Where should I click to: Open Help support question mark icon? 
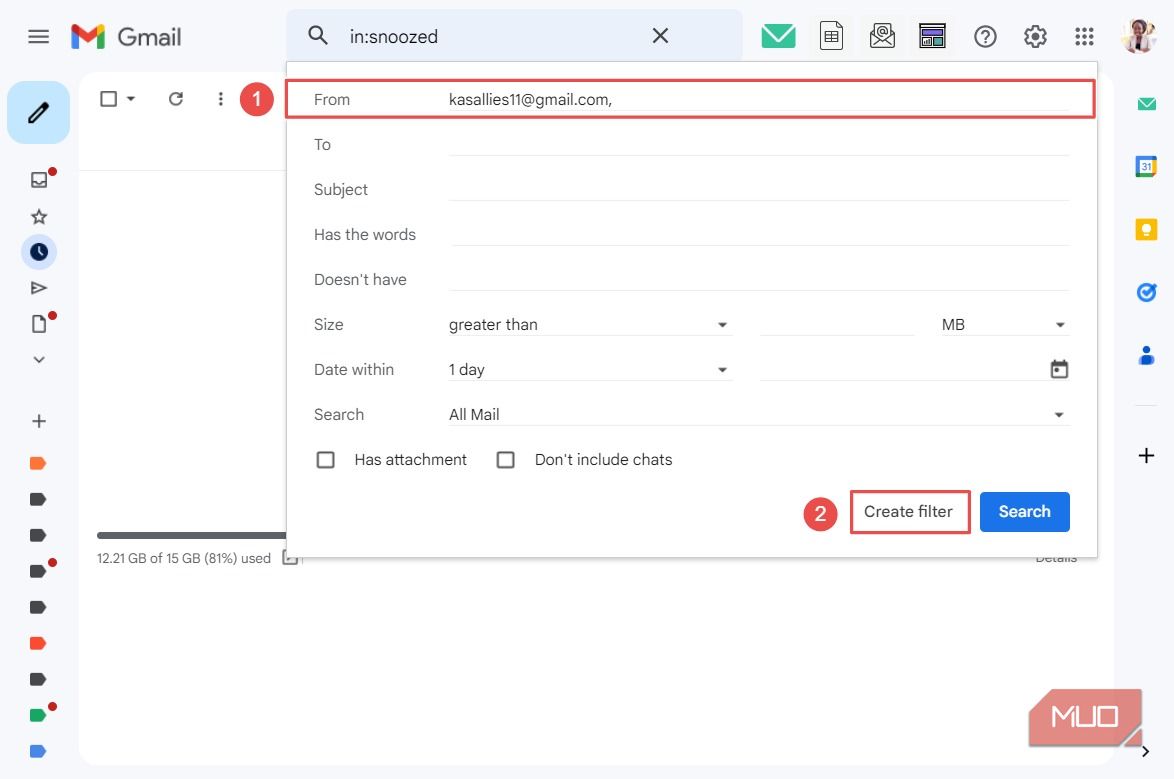click(x=985, y=36)
